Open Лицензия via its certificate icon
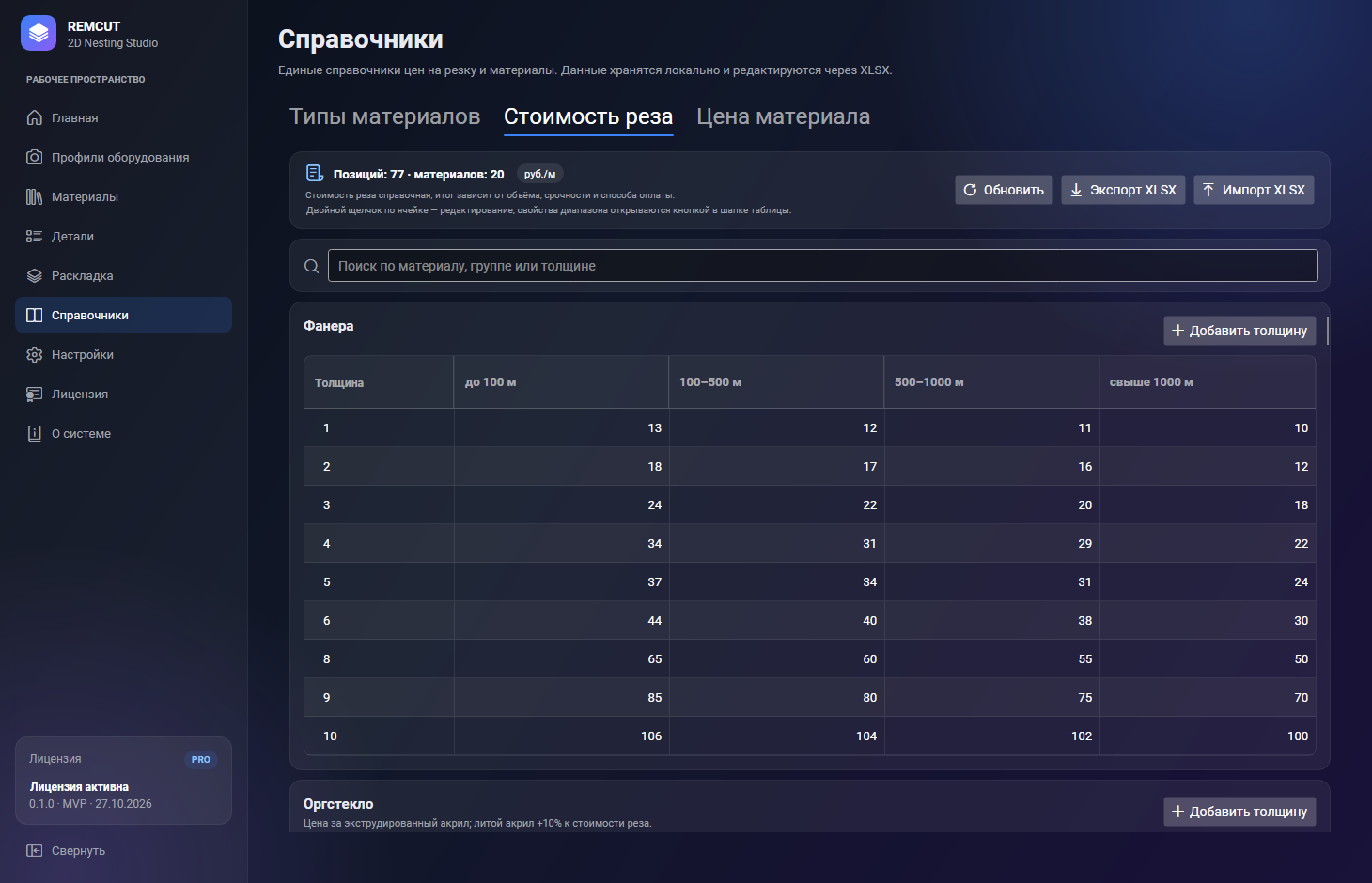Screen dimensions: 1372x883 tap(35, 394)
